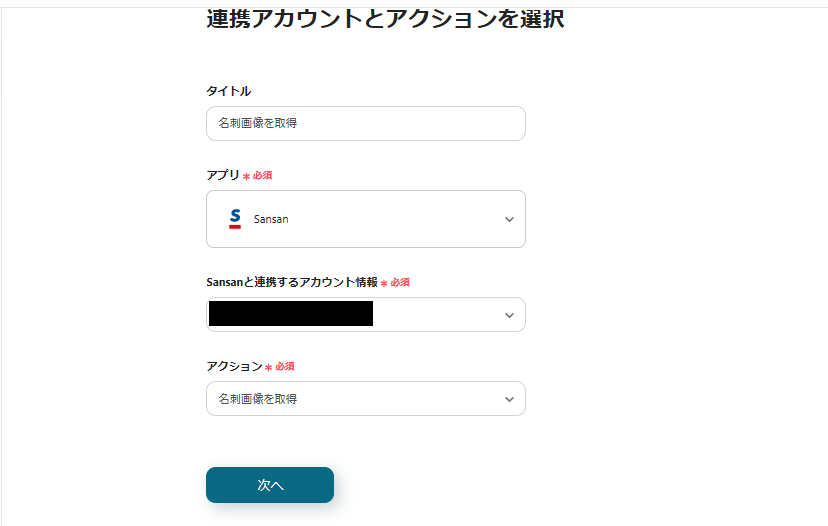Select the blacked-out account value
The image size is (828, 526).
pyautogui.click(x=290, y=314)
